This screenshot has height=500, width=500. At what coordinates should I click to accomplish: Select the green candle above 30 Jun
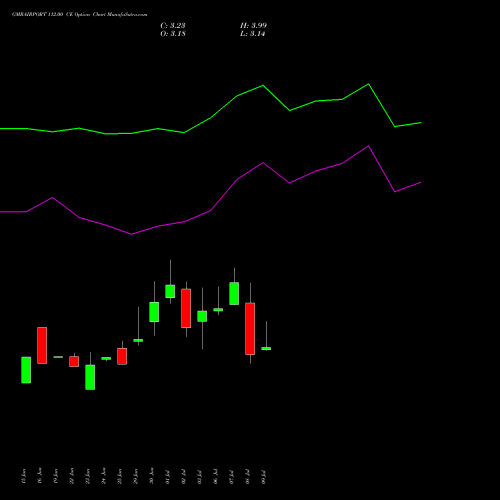click(154, 312)
